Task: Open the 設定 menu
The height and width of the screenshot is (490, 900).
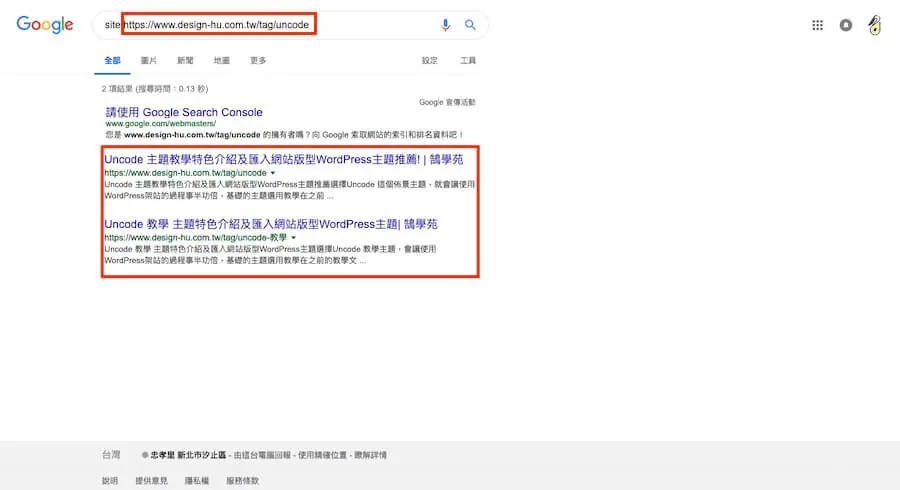Action: pos(429,60)
